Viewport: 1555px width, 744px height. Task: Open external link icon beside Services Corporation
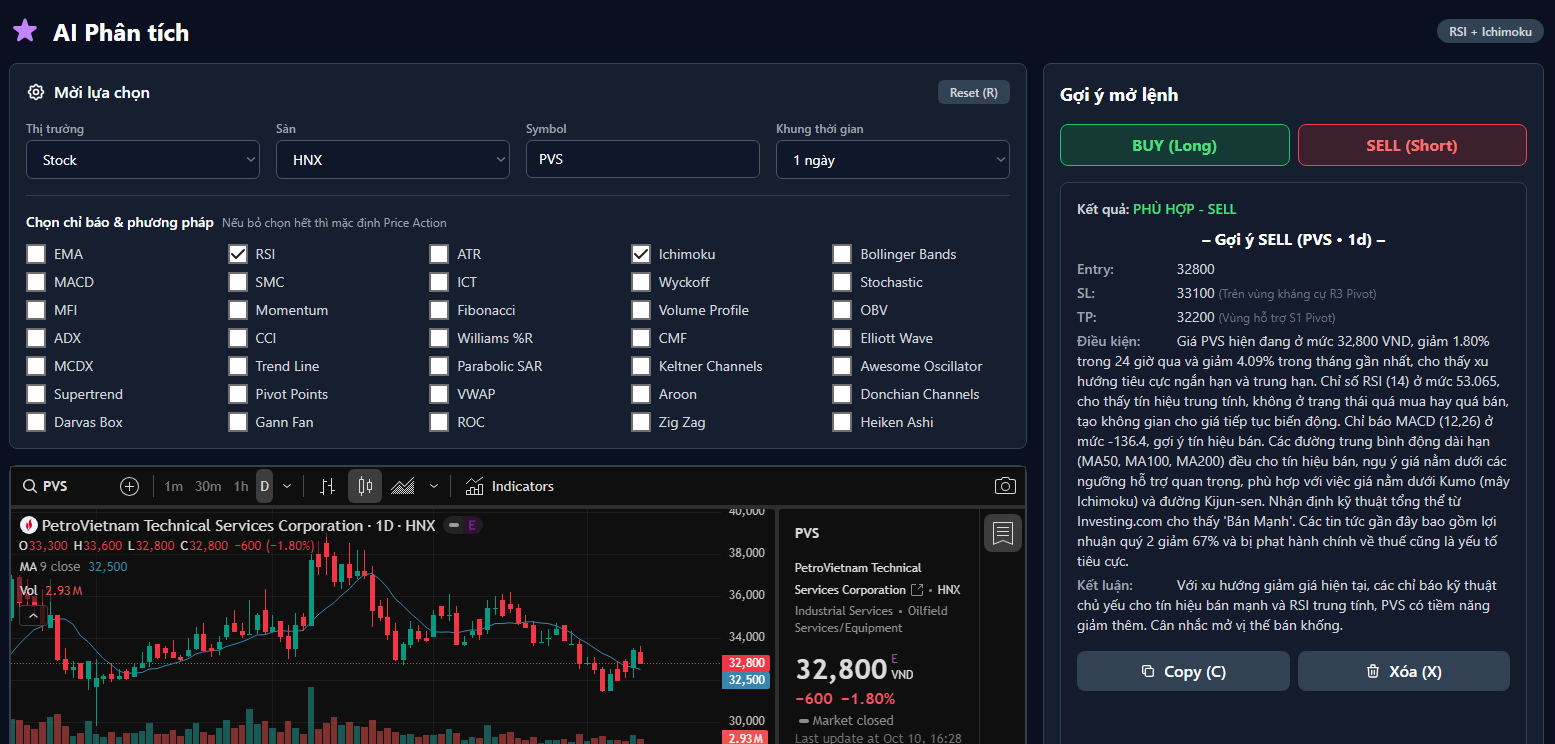[917, 590]
